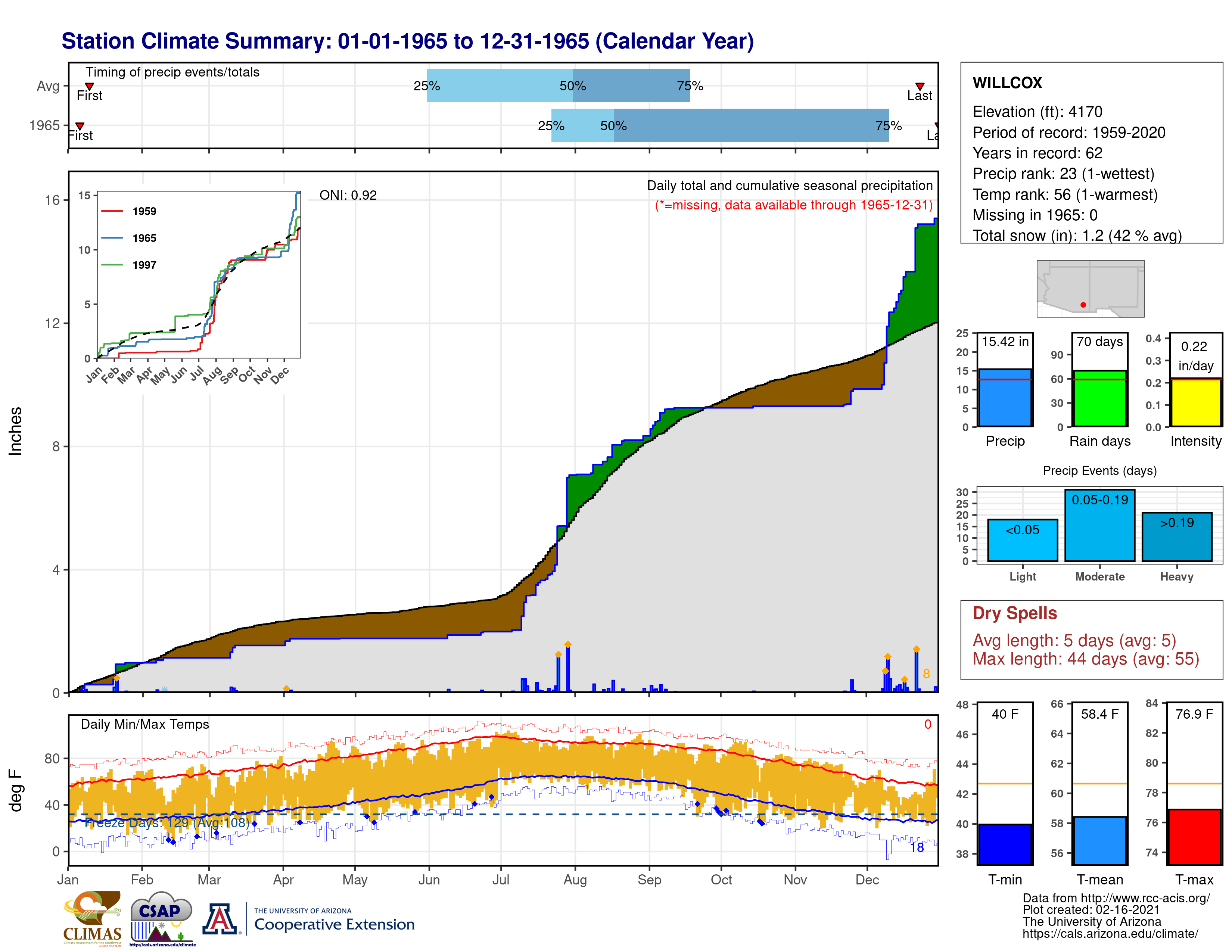Click the green 1997 legend line
The image size is (1232, 952).
coord(112,265)
